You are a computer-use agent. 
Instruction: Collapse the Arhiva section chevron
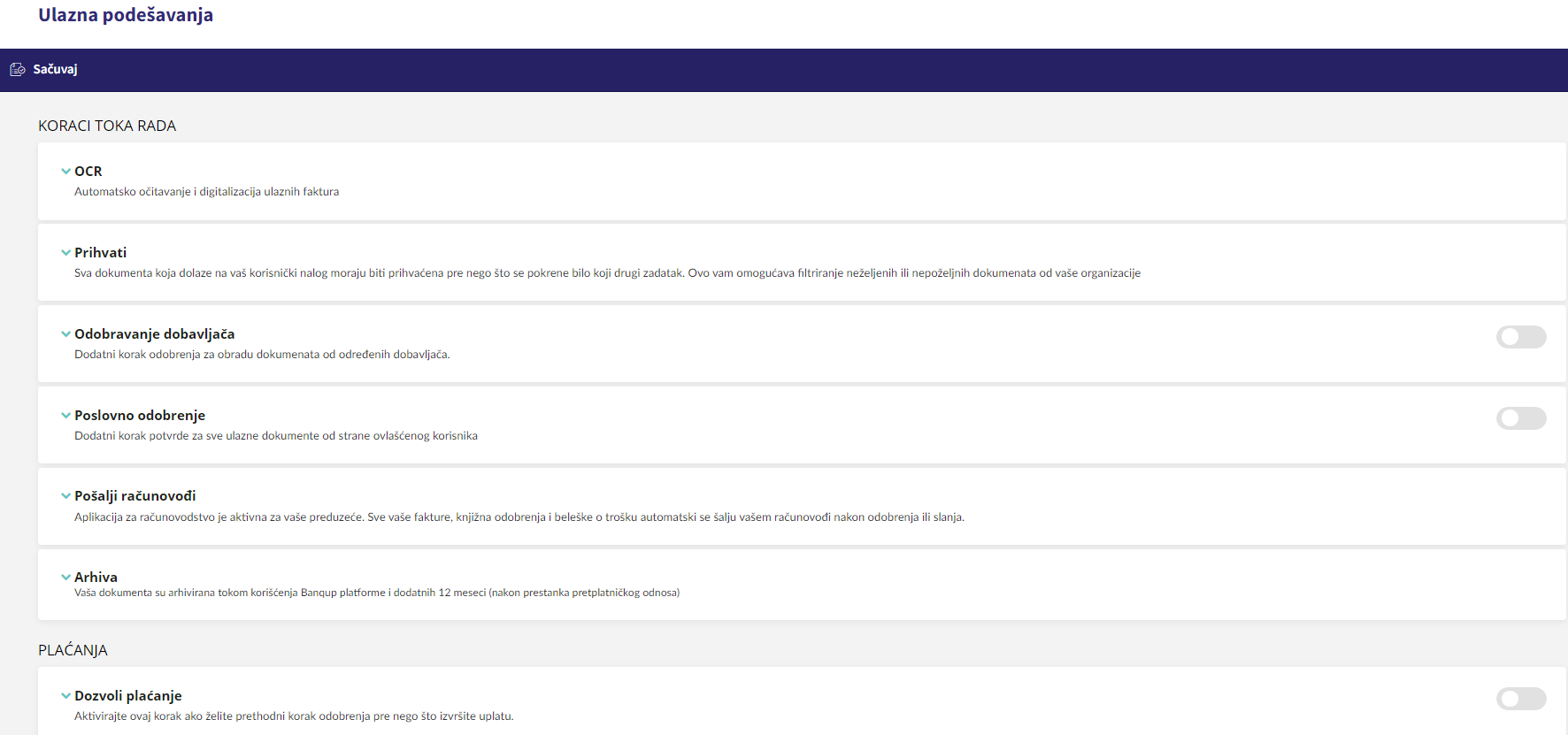[x=65, y=578]
